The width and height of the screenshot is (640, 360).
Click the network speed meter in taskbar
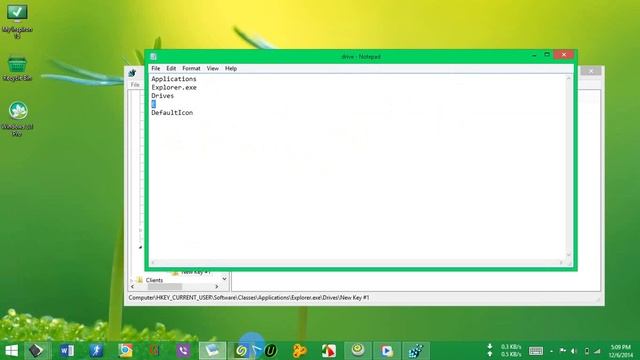coord(504,351)
